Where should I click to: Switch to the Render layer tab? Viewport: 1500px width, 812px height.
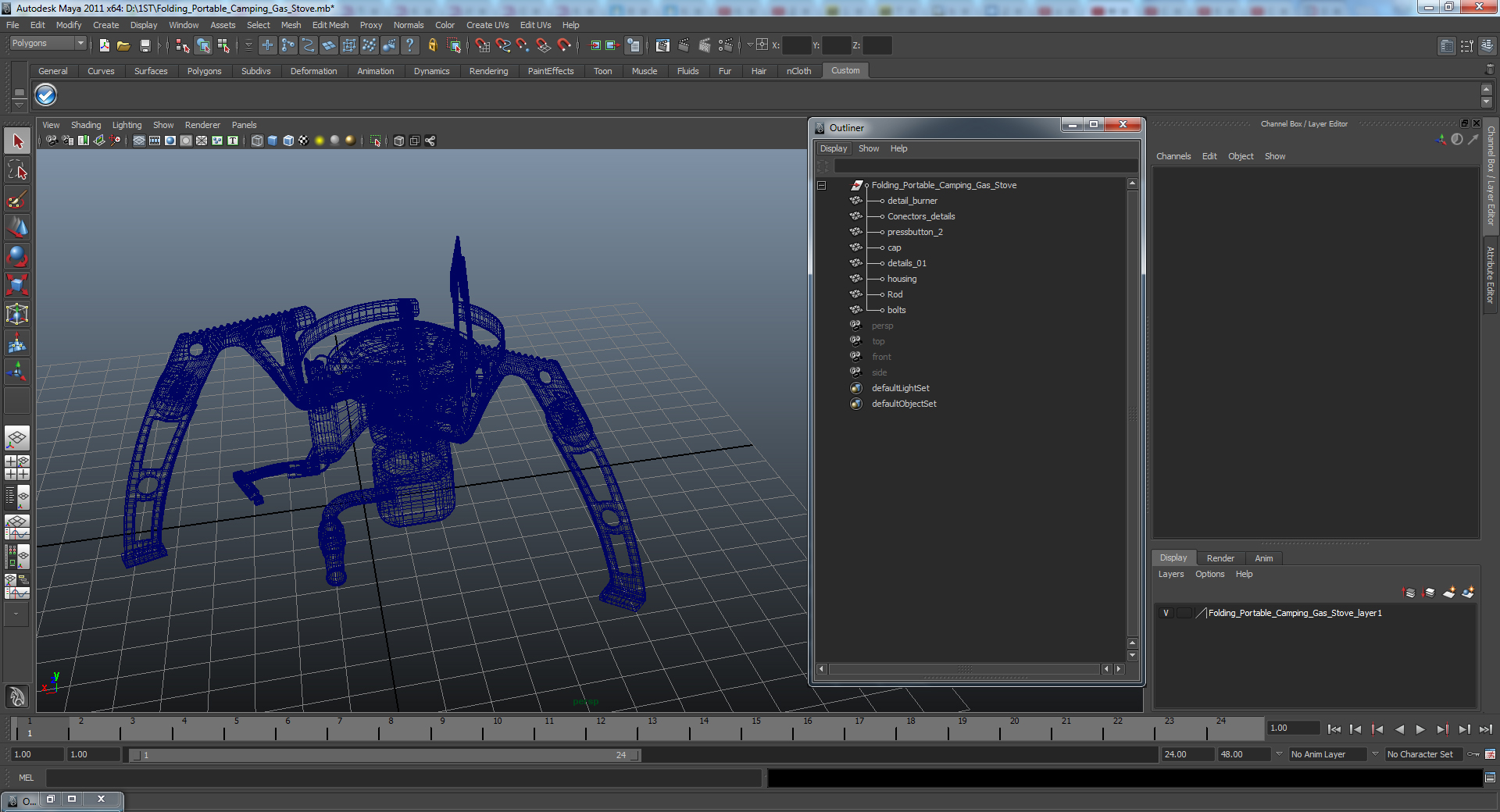tap(1220, 558)
